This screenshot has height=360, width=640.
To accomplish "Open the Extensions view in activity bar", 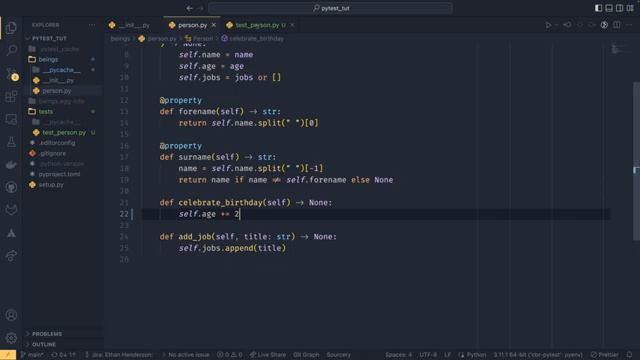I will (11, 97).
